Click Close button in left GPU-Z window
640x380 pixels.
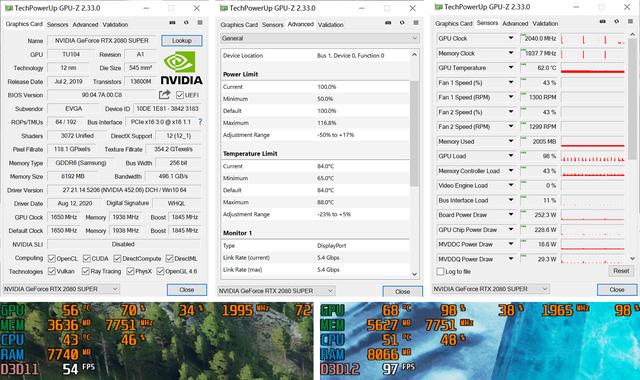(187, 289)
